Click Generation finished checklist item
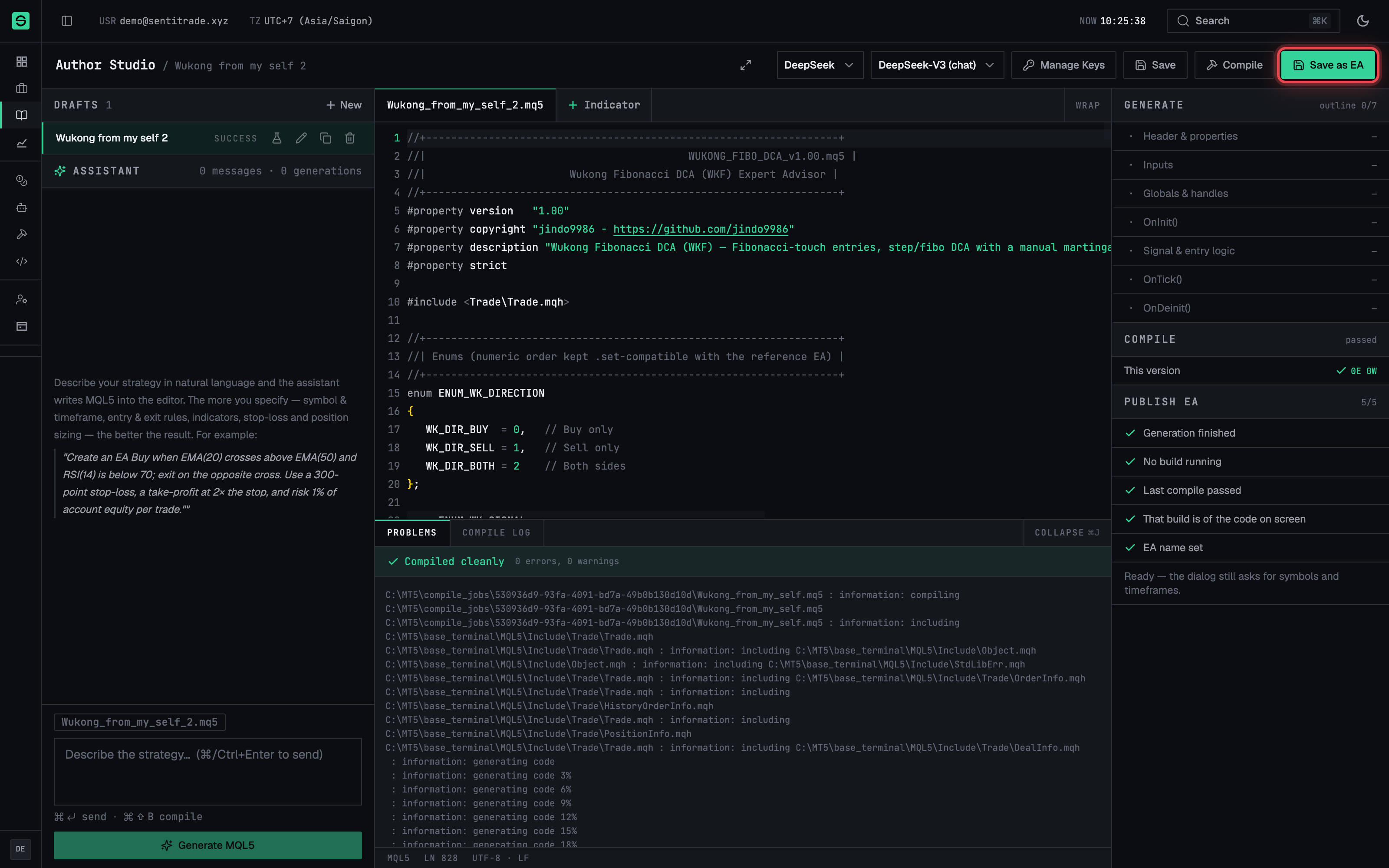This screenshot has height=868, width=1389. (x=1250, y=433)
